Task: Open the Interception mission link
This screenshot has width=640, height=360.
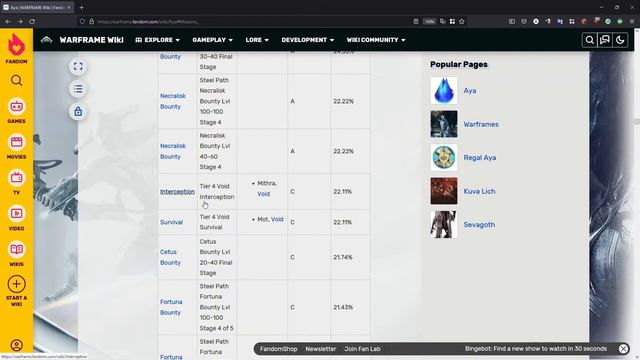Action: point(177,191)
